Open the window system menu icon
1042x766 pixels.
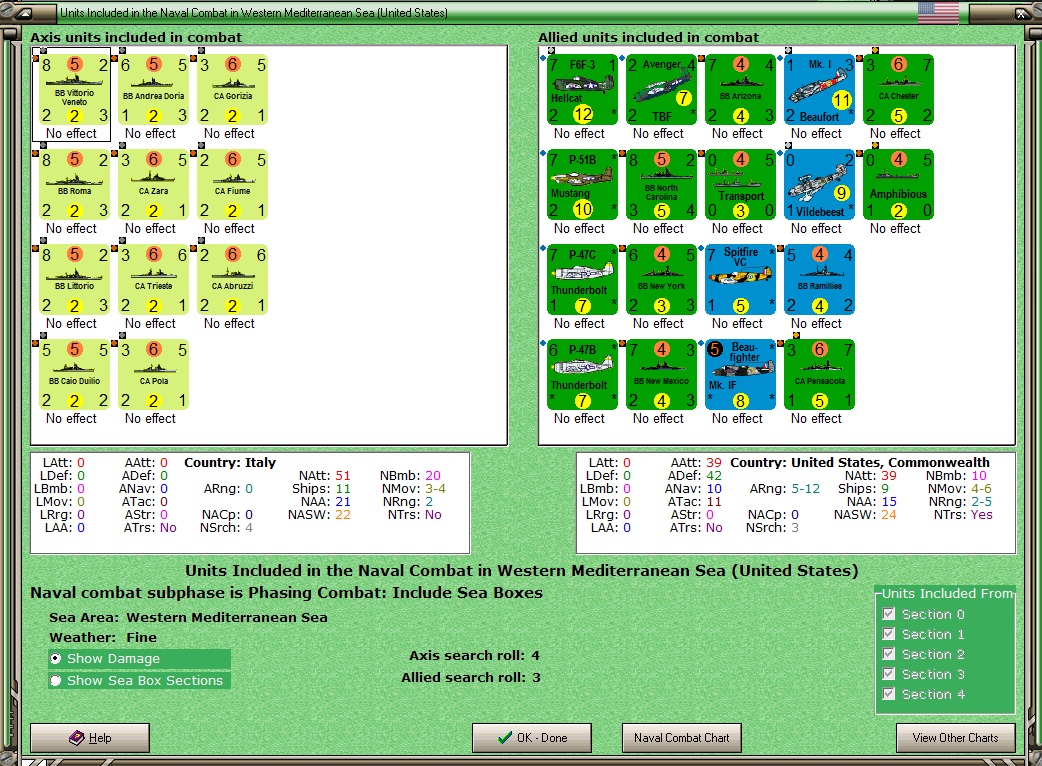[x=23, y=13]
